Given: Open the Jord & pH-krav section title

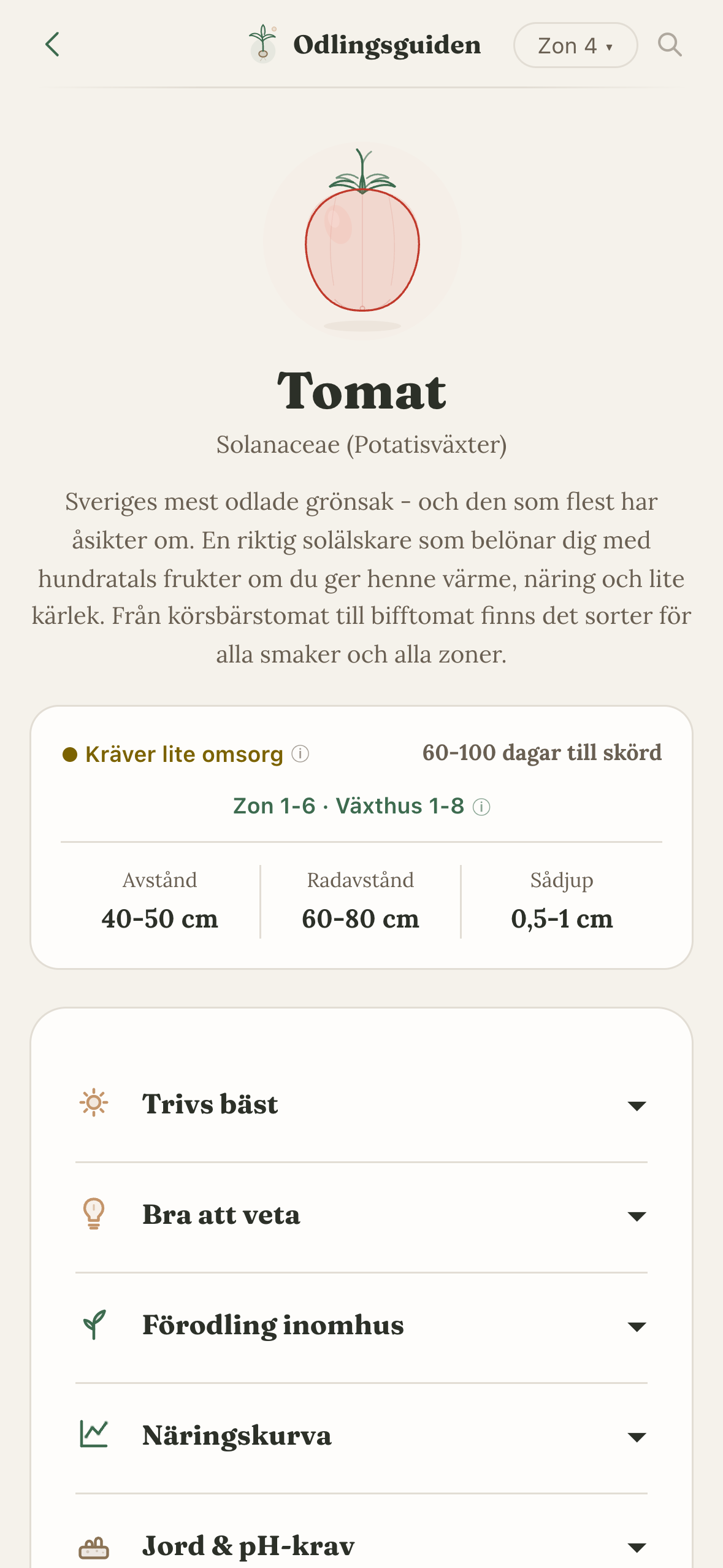Looking at the screenshot, I should [248, 1545].
